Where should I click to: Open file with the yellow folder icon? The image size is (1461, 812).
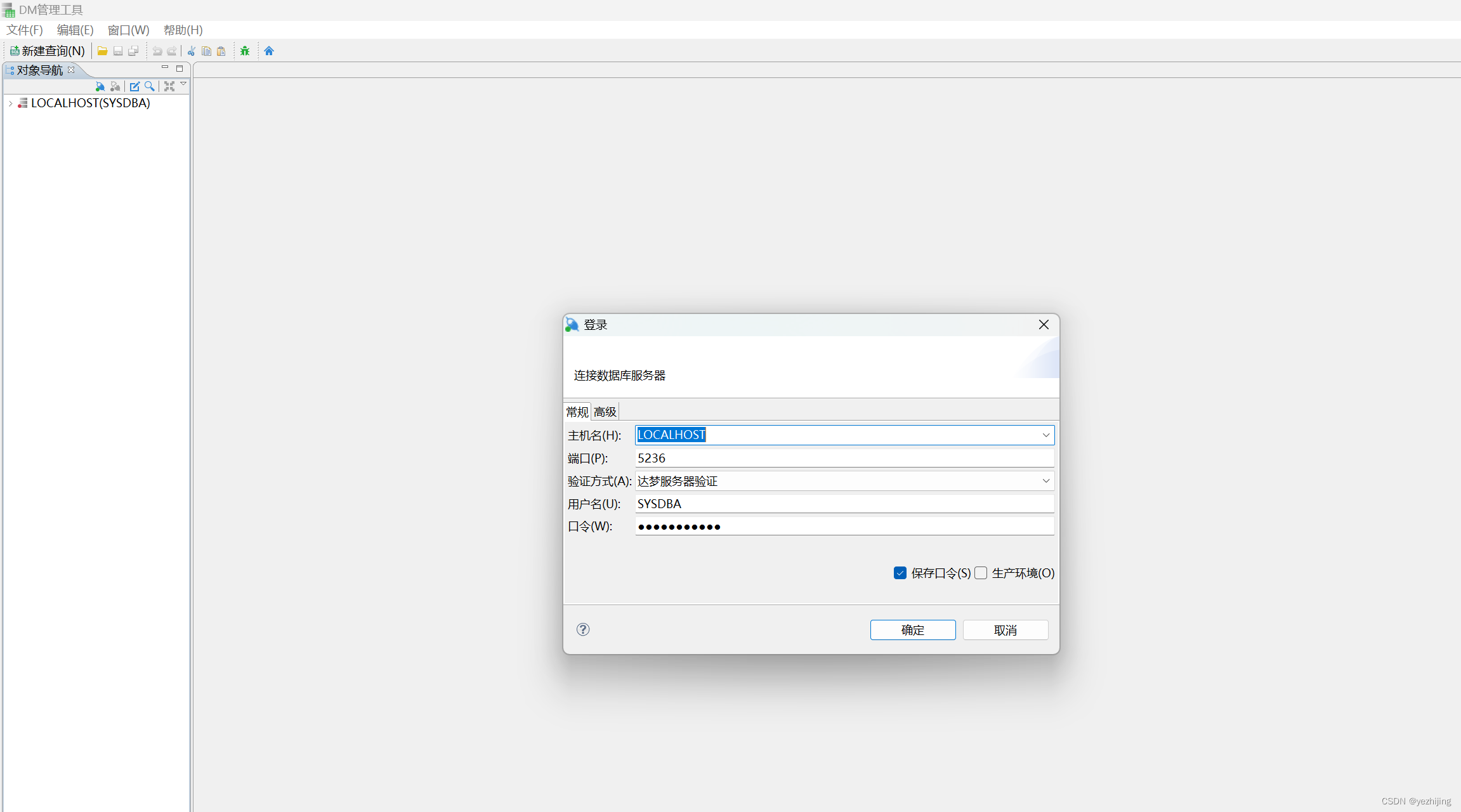[x=102, y=51]
